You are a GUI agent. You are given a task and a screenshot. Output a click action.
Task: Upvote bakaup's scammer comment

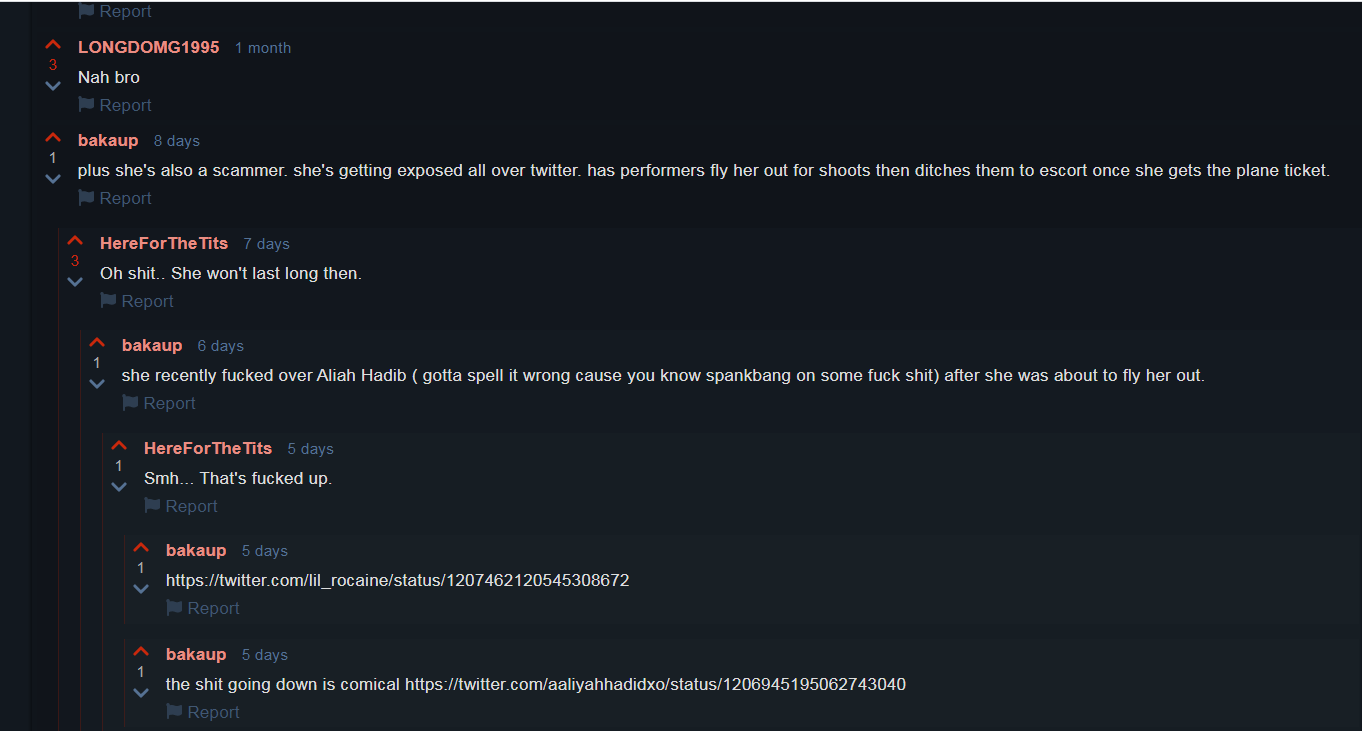53,138
